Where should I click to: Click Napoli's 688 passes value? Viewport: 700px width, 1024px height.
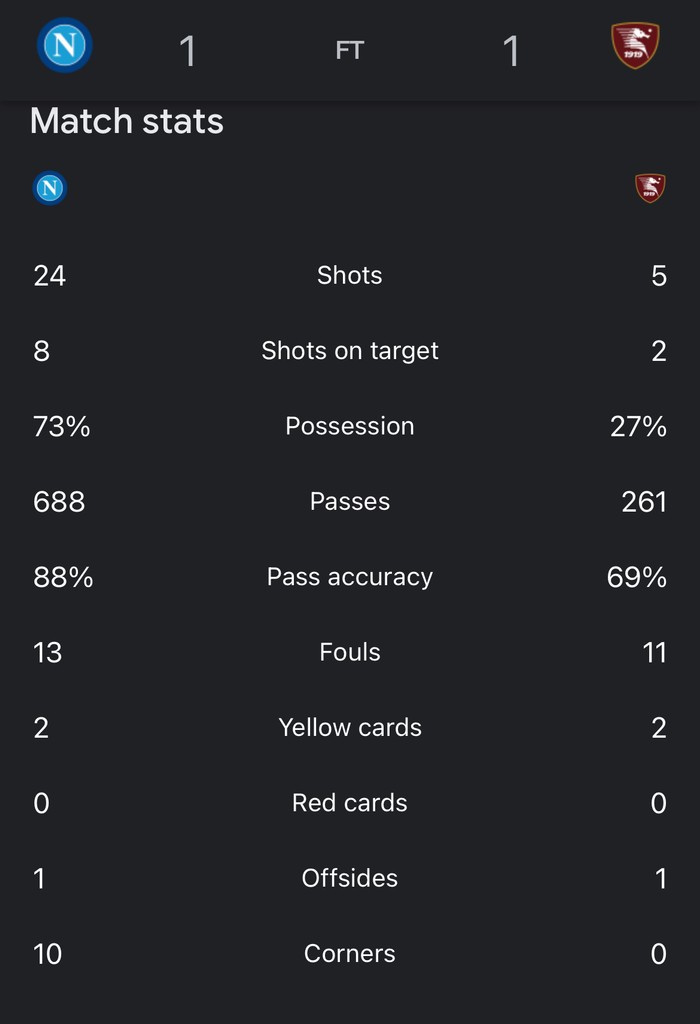(x=59, y=502)
